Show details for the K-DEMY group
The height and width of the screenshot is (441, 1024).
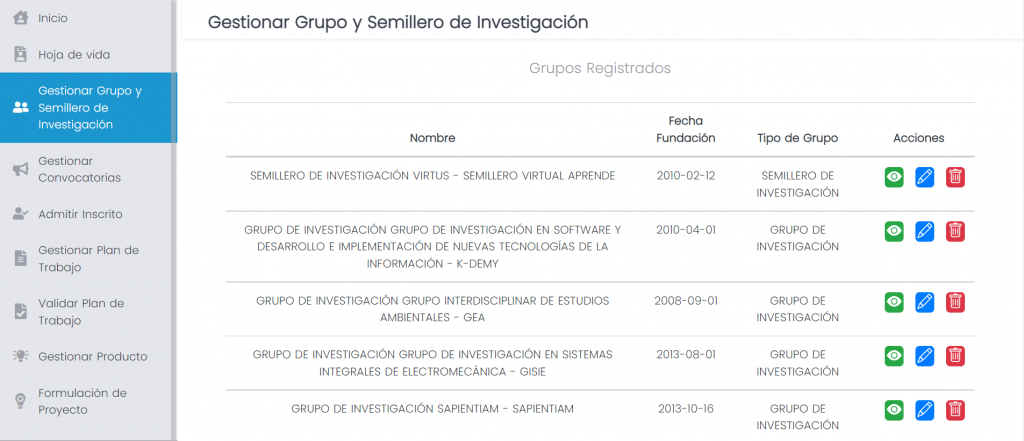coord(894,231)
